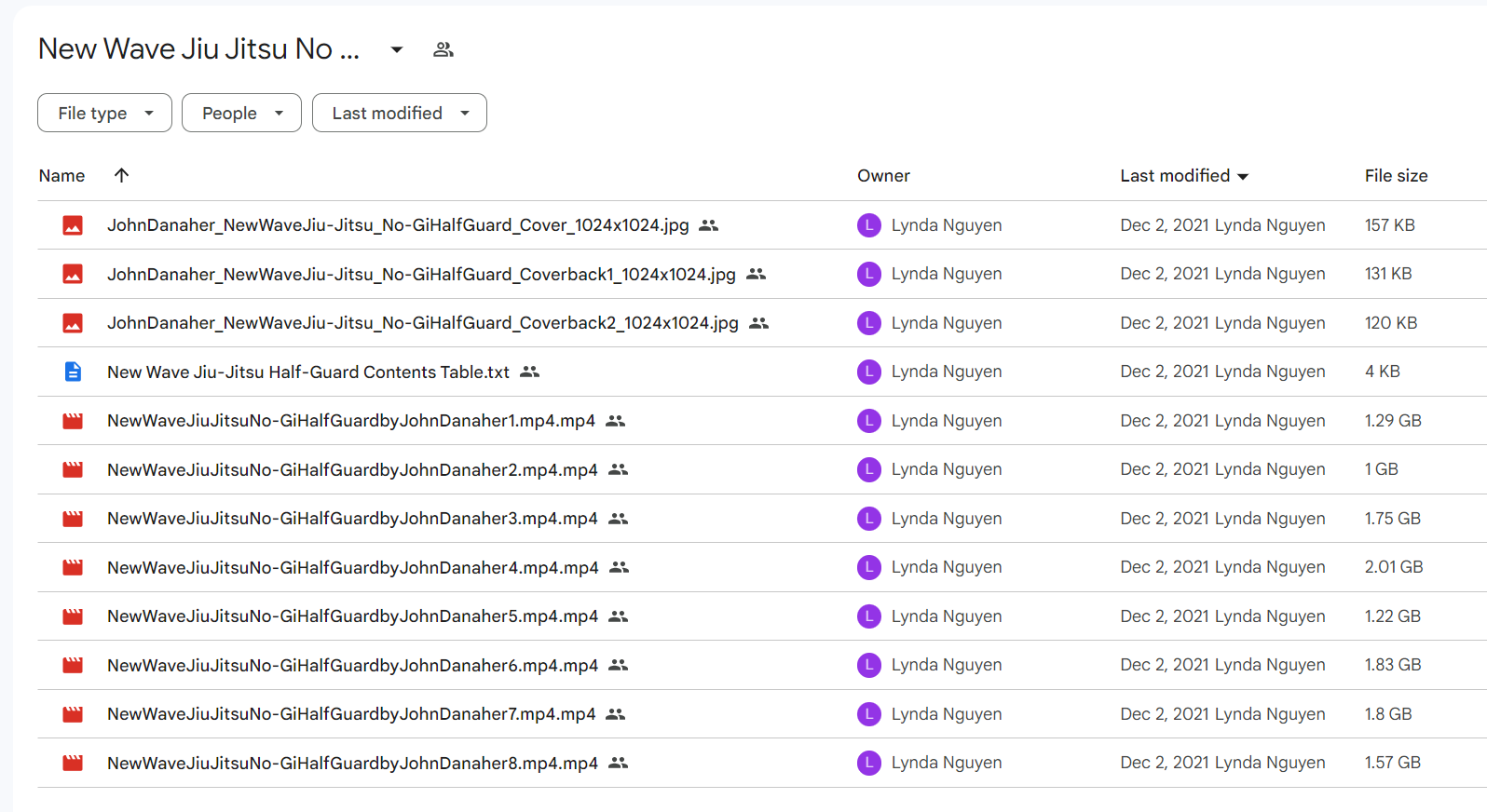Open the Last modified filter chip dropdown
The height and width of the screenshot is (812, 1487).
point(399,113)
